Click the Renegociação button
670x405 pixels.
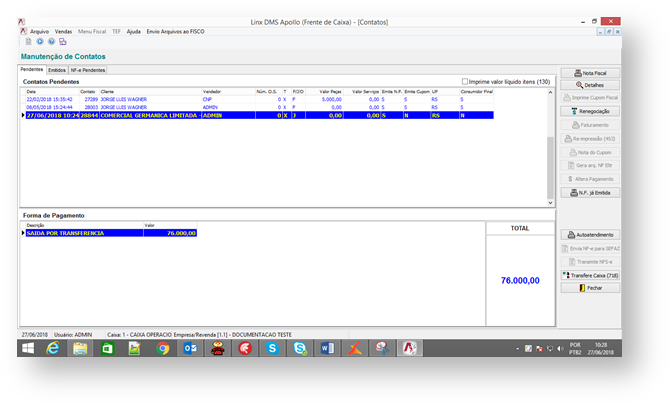(590, 111)
